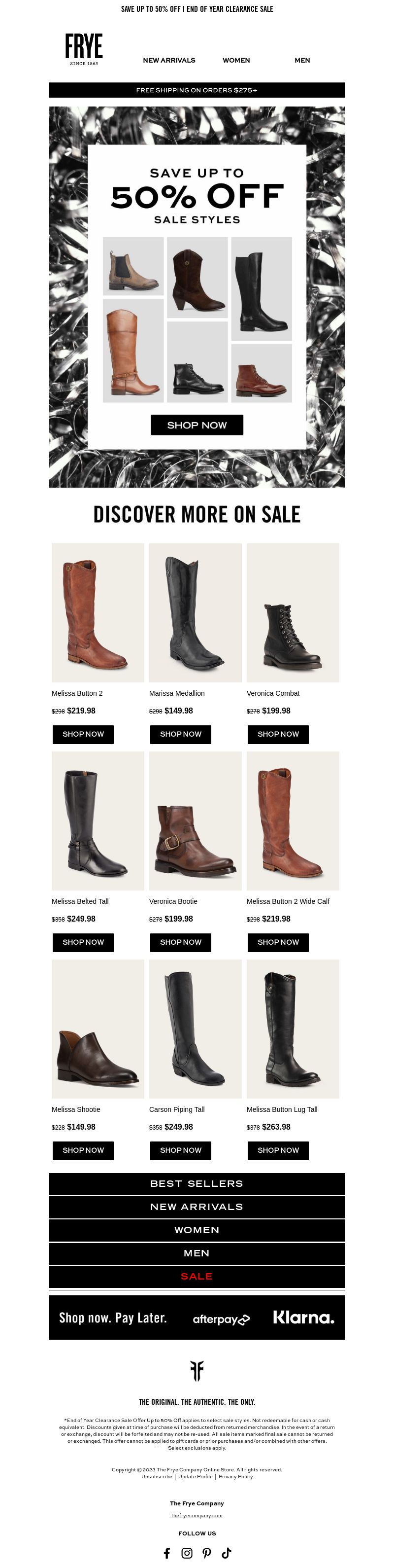Open the New Arrivals header menu item
The image size is (394, 1568).
pyautogui.click(x=169, y=60)
